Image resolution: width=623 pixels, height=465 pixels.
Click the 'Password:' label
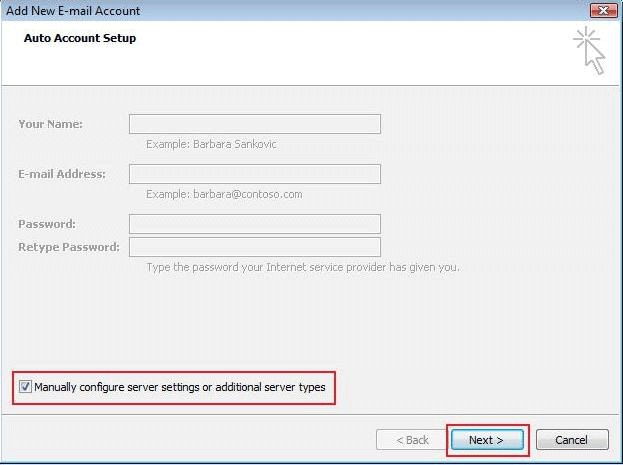[46, 224]
